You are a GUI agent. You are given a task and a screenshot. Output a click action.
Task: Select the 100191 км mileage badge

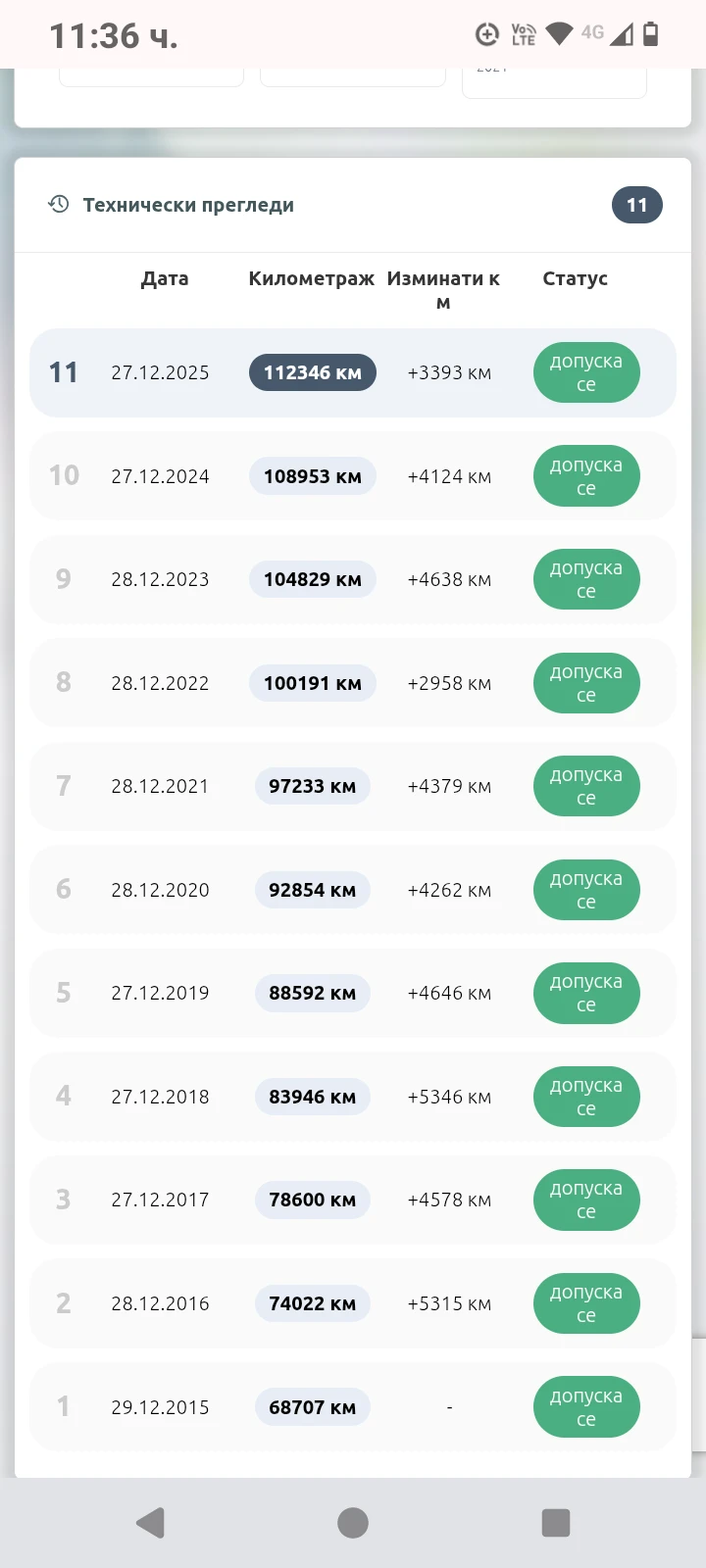coord(313,683)
